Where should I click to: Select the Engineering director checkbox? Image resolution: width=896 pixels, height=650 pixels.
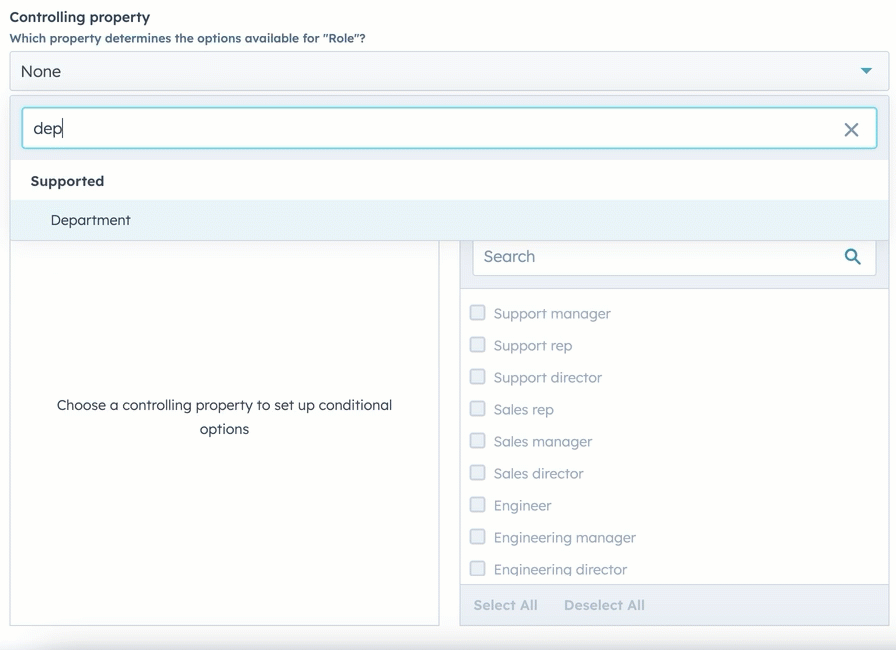pyautogui.click(x=478, y=568)
